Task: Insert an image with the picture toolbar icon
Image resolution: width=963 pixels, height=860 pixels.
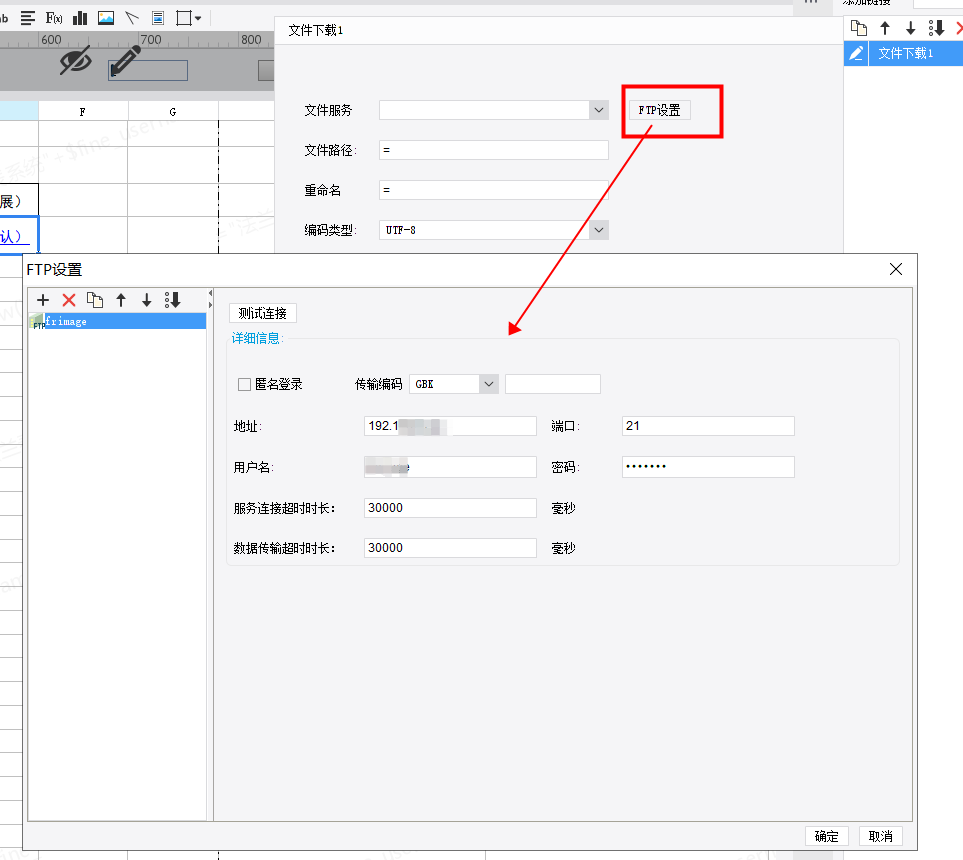Action: tap(106, 18)
